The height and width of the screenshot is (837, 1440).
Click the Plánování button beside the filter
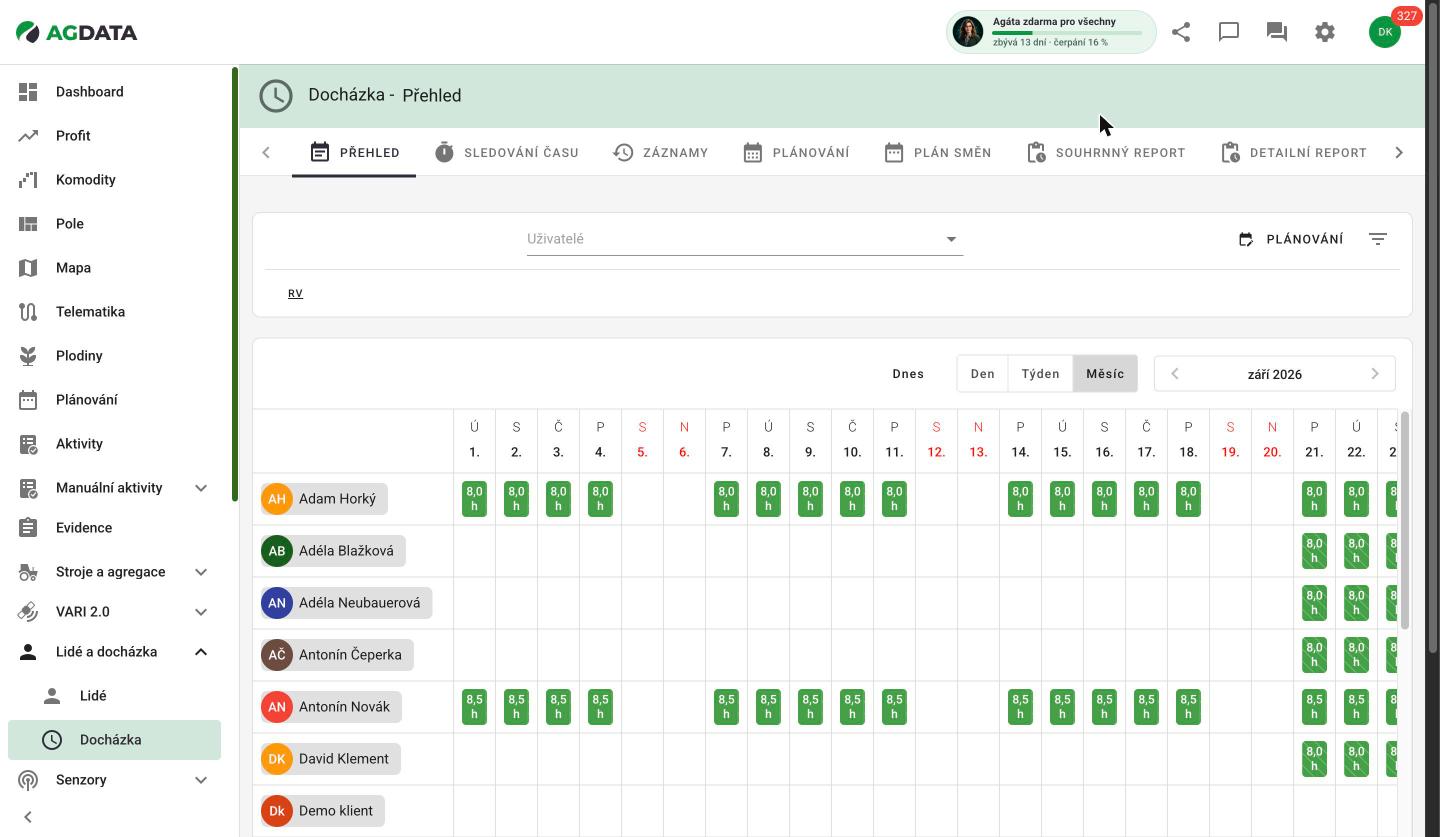[x=1290, y=239]
